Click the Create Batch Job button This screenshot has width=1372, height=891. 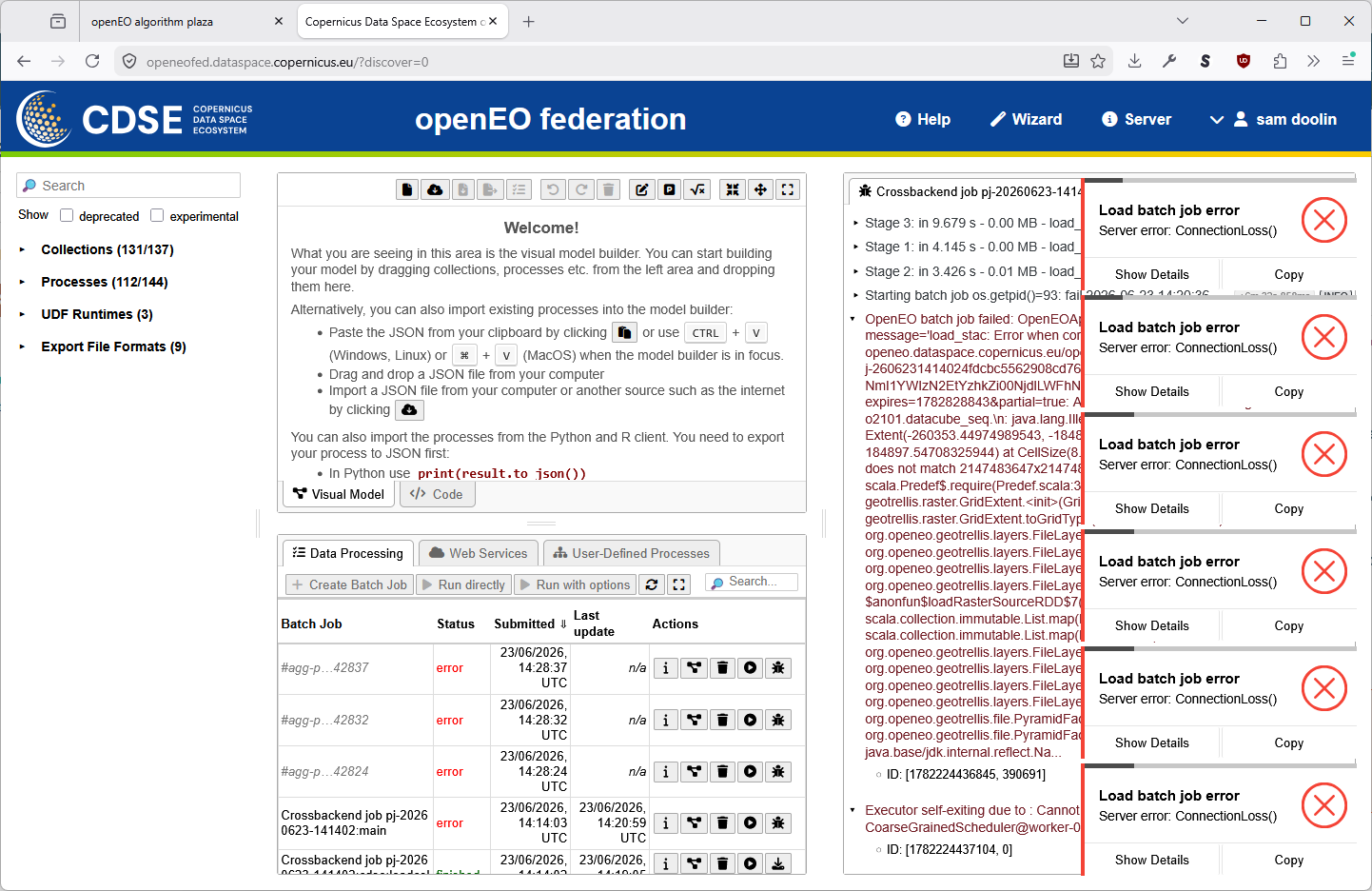coord(349,584)
